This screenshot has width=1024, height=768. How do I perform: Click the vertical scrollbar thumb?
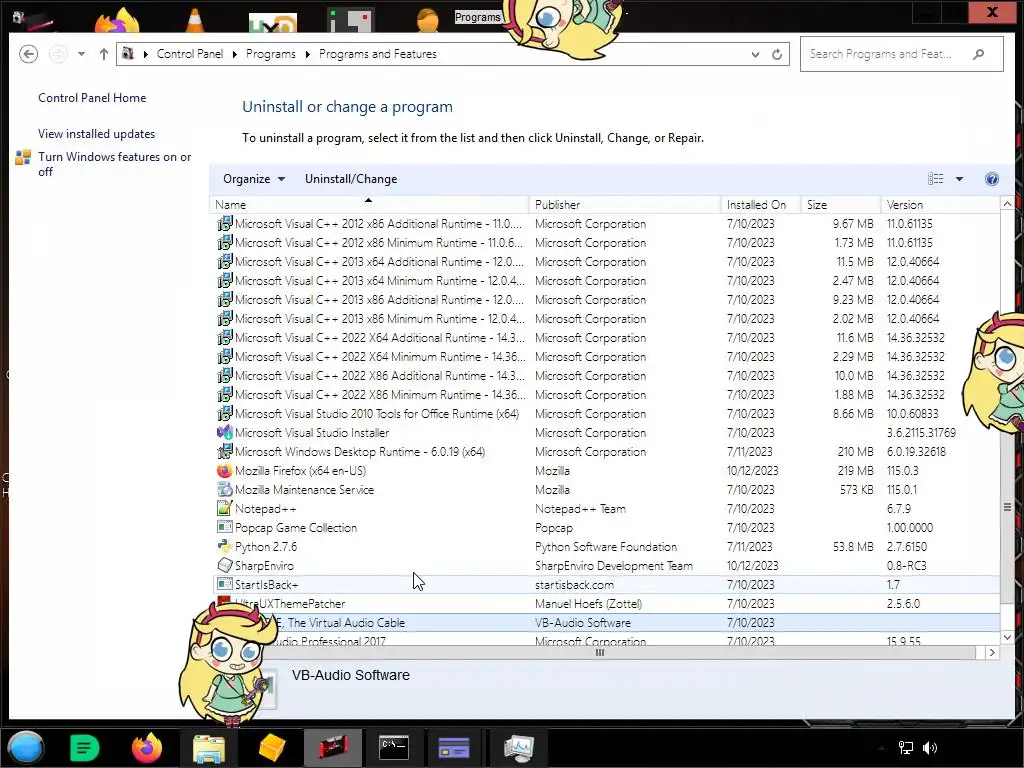click(x=1007, y=506)
